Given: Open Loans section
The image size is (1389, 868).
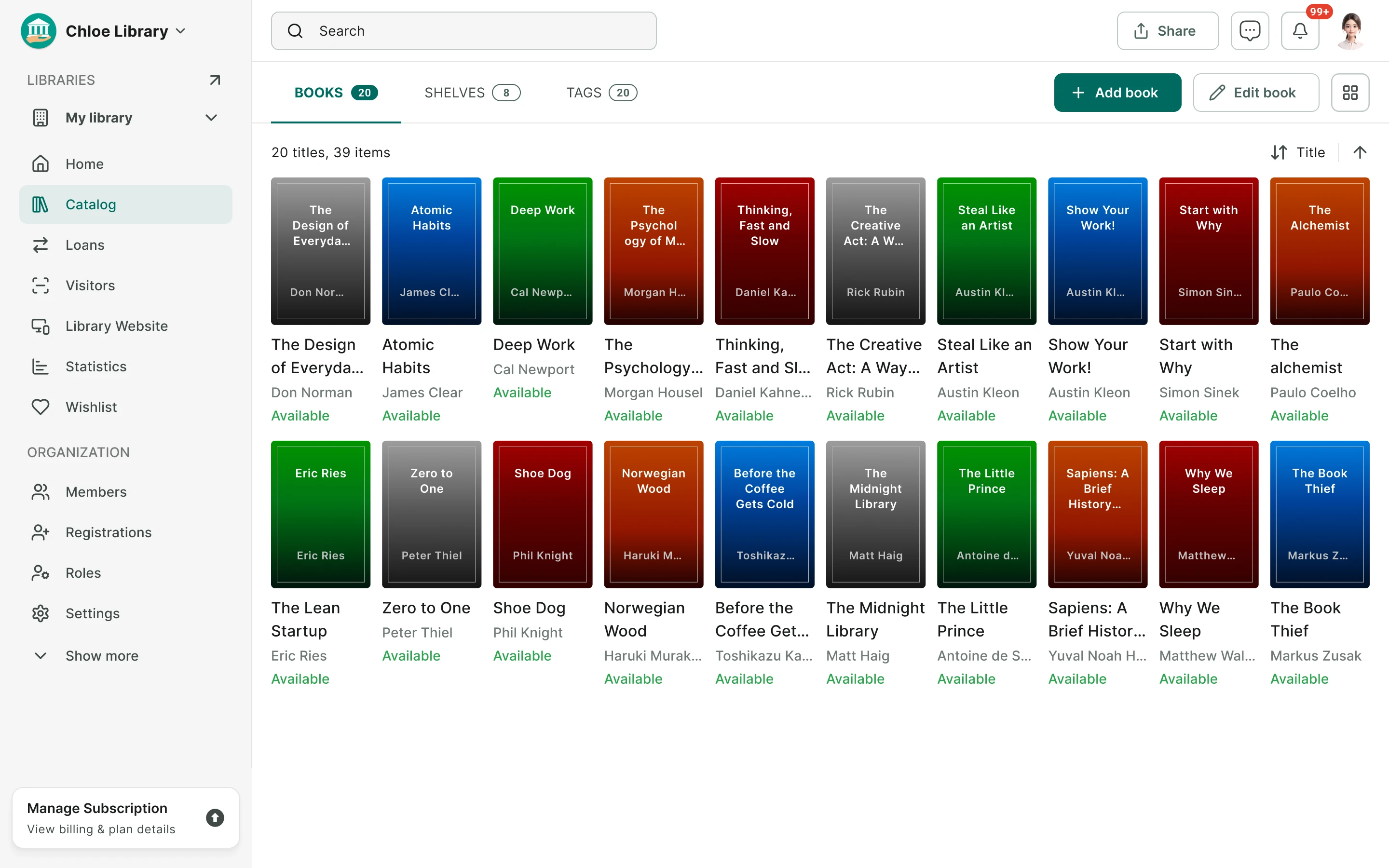Looking at the screenshot, I should coord(126,245).
